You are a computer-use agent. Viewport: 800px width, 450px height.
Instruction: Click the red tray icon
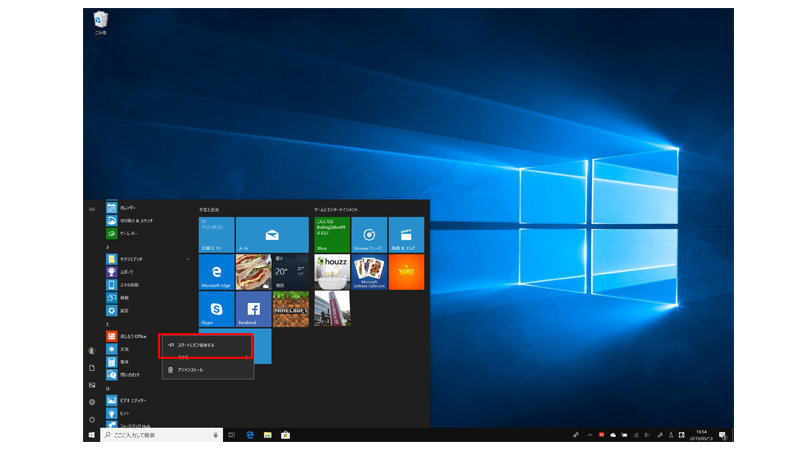coord(602,435)
